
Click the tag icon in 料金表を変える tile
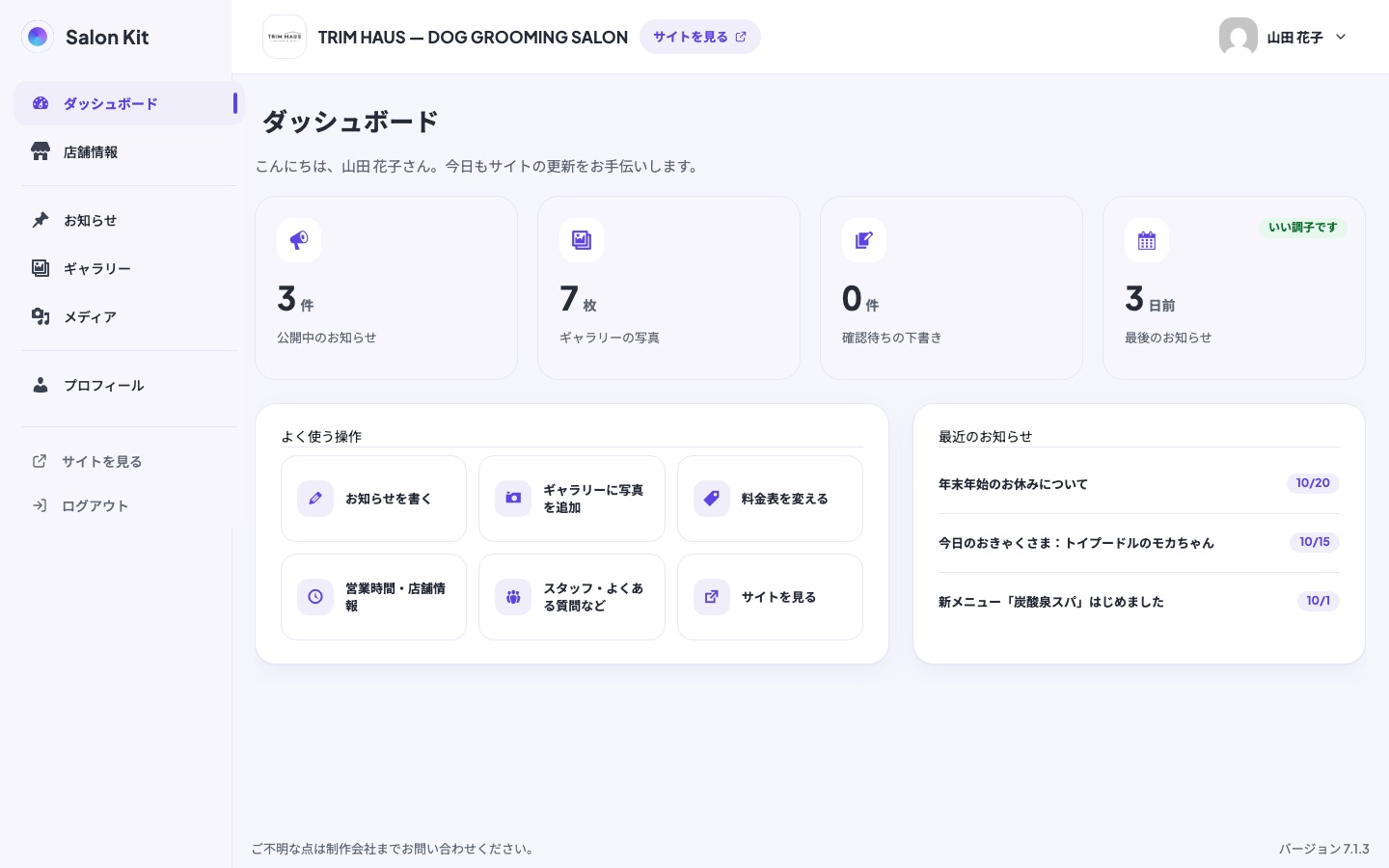coord(712,499)
